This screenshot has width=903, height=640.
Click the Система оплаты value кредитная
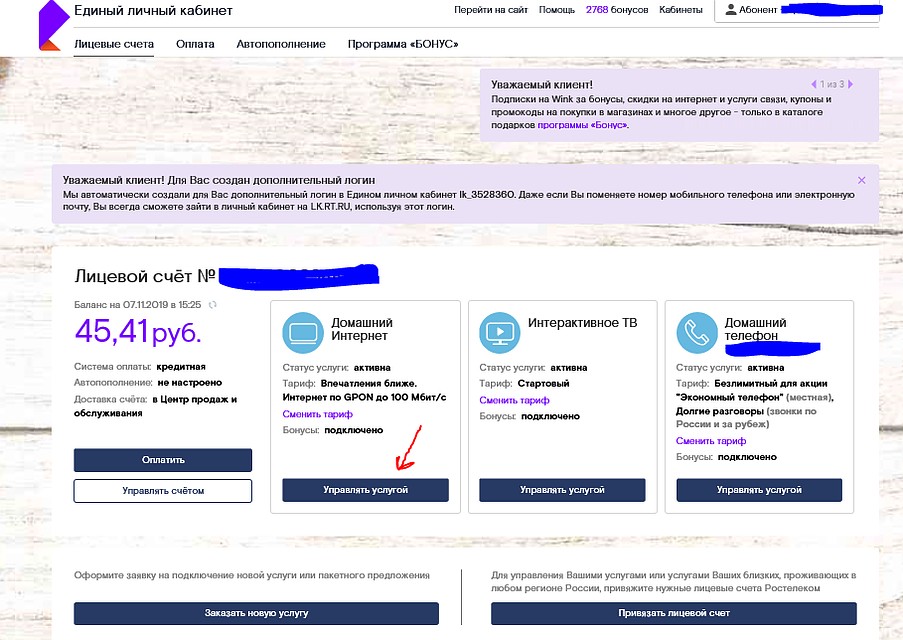pyautogui.click(x=181, y=367)
